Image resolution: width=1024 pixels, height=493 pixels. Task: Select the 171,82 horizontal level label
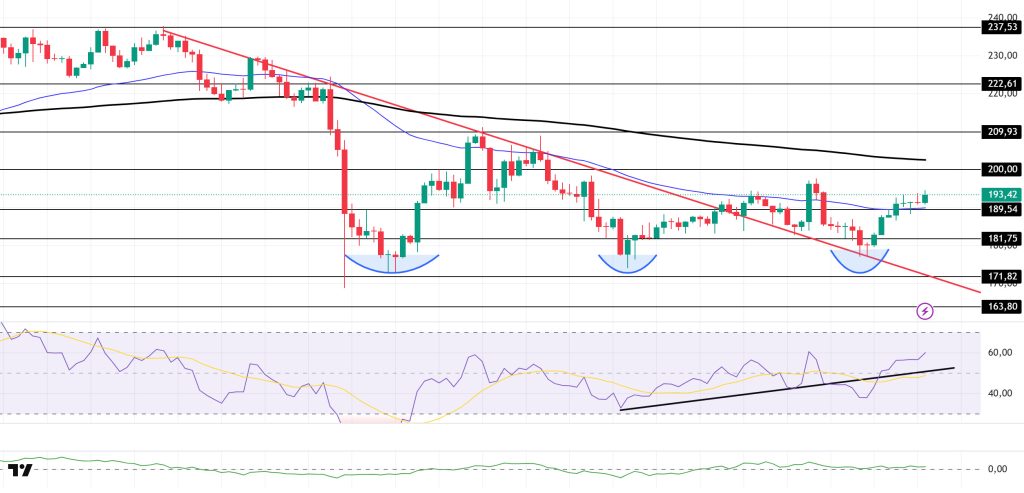coord(996,276)
